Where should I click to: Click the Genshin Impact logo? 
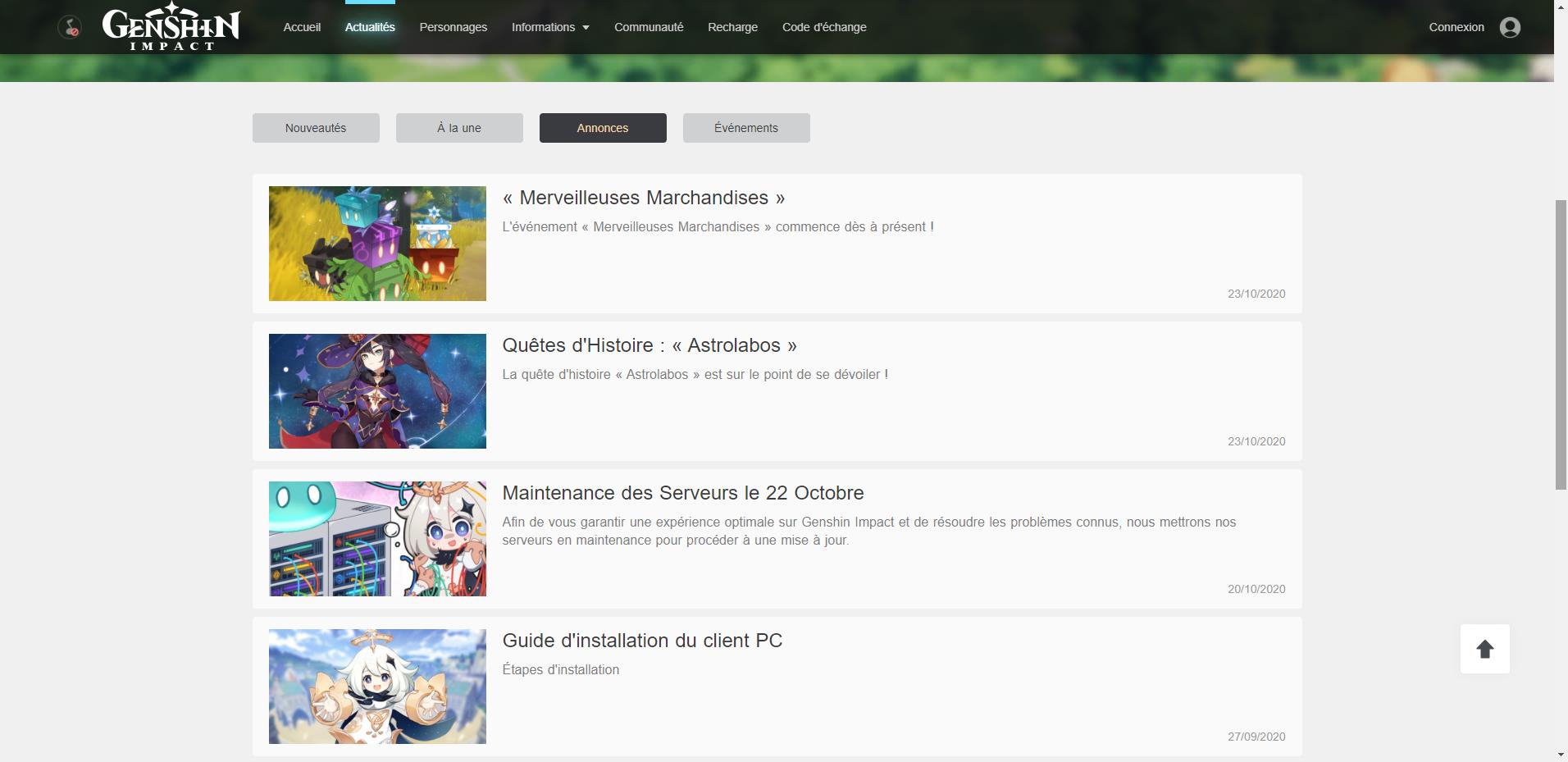click(x=171, y=27)
